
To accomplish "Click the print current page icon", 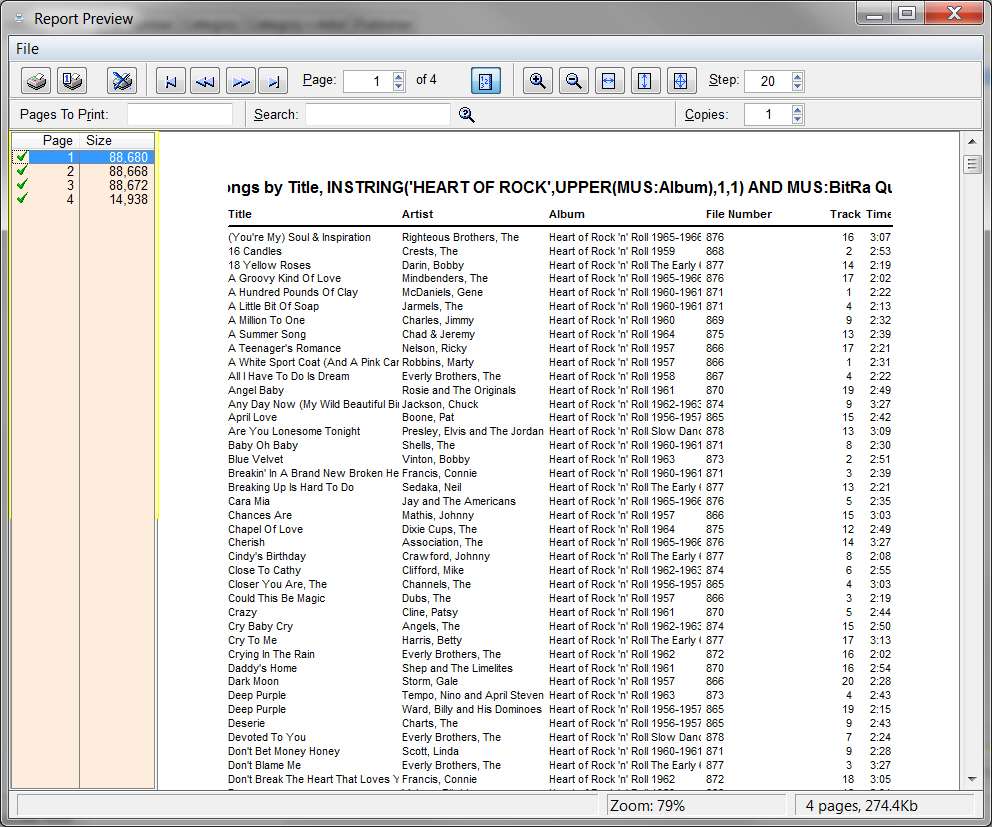I will tap(72, 81).
